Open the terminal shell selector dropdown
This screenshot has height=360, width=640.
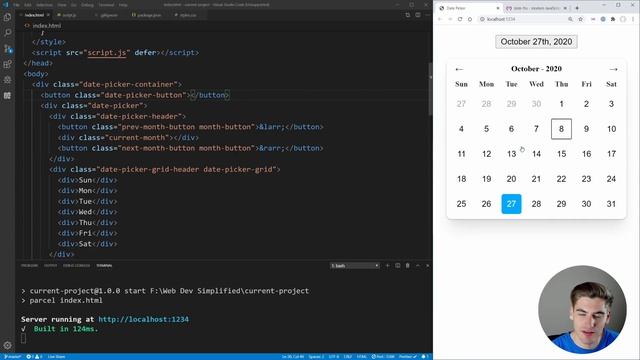pyautogui.click(x=355, y=266)
